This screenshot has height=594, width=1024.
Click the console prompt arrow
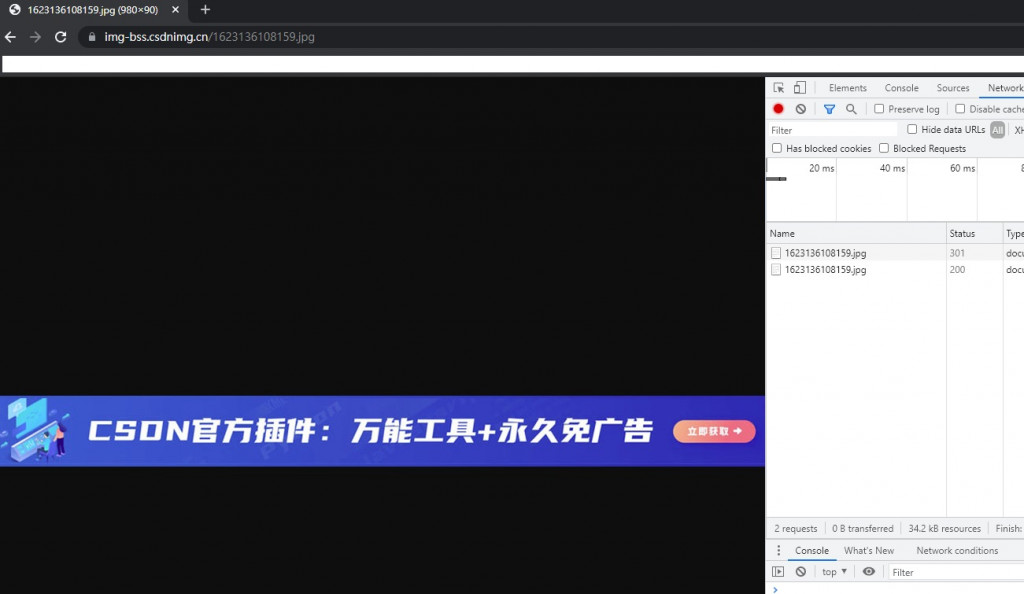[775, 589]
